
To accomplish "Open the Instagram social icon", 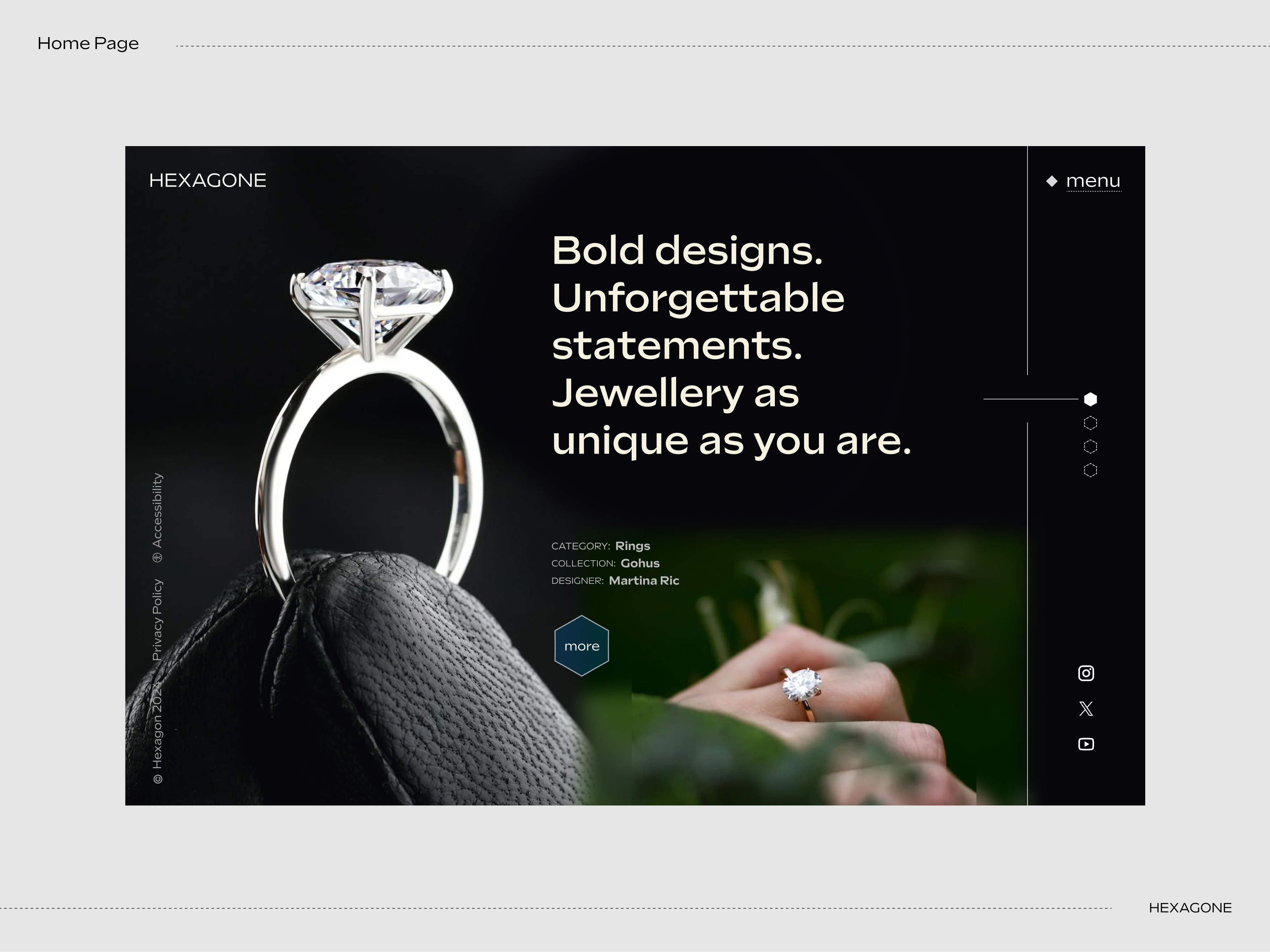I will [x=1086, y=673].
